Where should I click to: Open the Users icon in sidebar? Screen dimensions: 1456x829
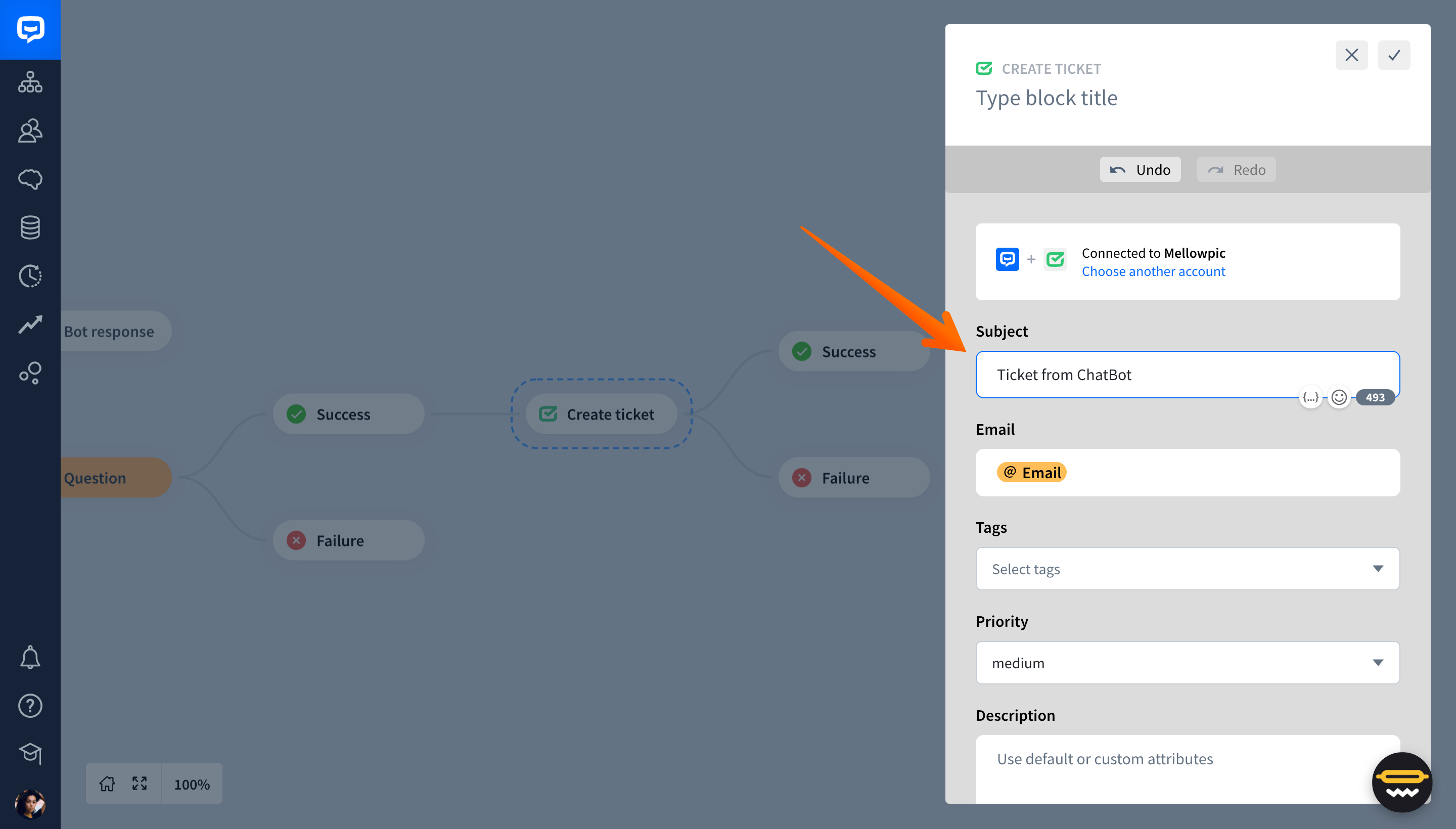tap(30, 131)
